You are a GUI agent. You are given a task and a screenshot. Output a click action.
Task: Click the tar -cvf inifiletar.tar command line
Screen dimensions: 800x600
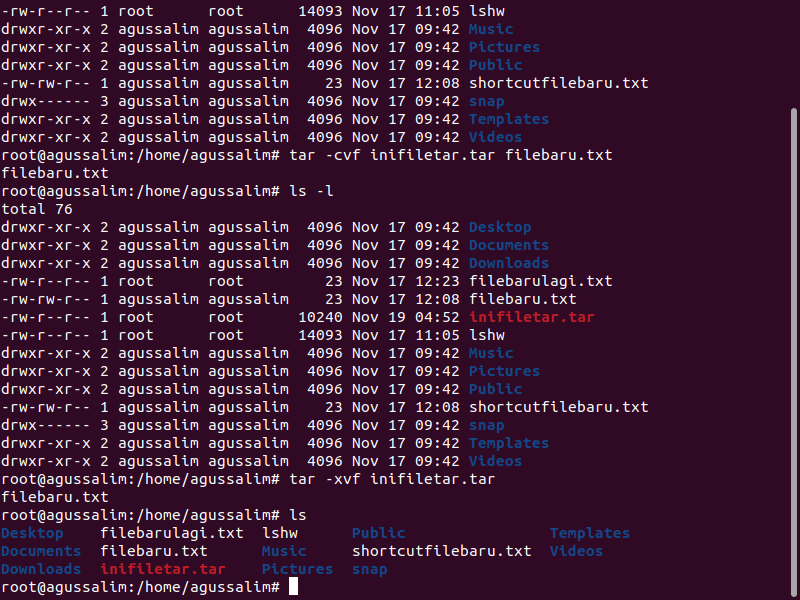307,155
